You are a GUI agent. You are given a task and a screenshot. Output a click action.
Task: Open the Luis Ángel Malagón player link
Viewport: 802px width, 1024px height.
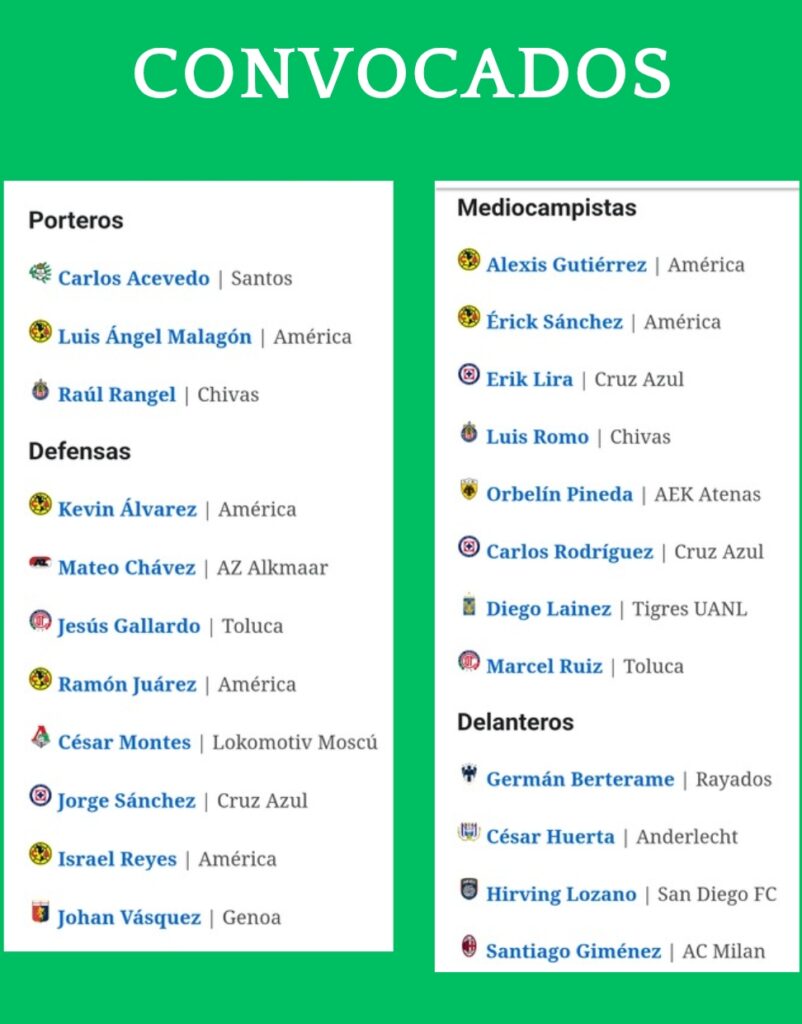tap(155, 337)
